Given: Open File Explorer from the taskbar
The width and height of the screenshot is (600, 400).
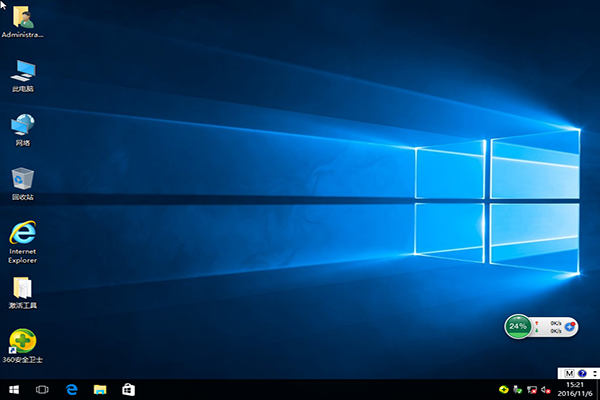Looking at the screenshot, I should 100,388.
